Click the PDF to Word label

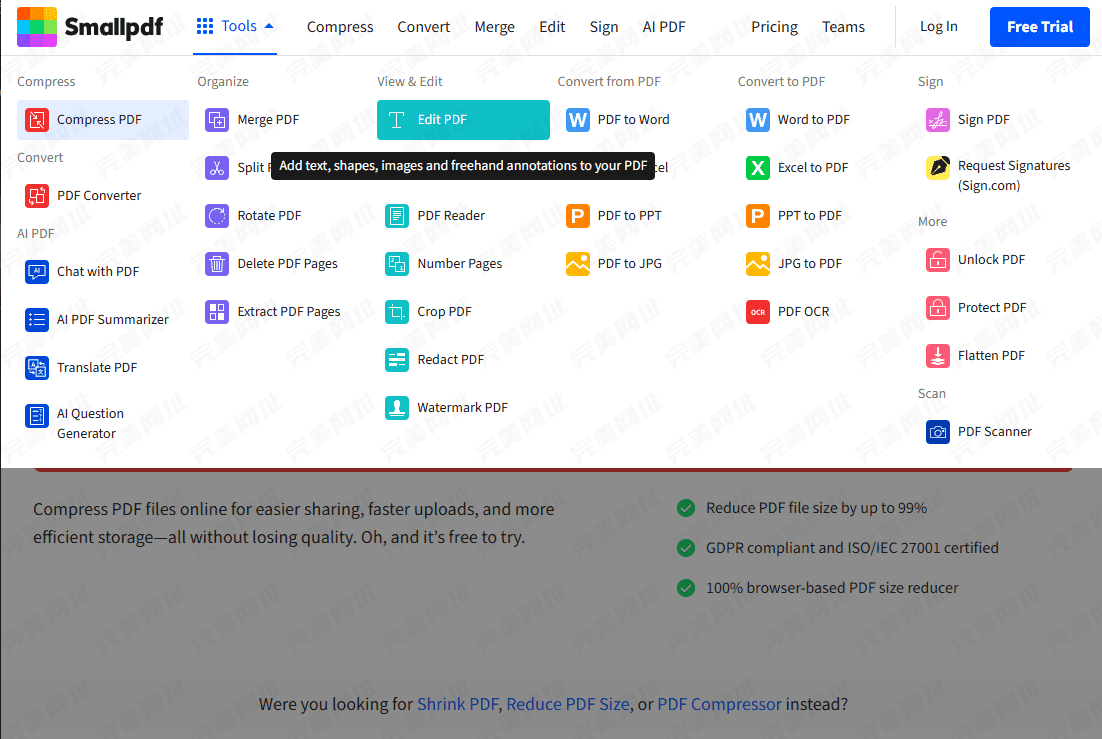[x=633, y=120]
